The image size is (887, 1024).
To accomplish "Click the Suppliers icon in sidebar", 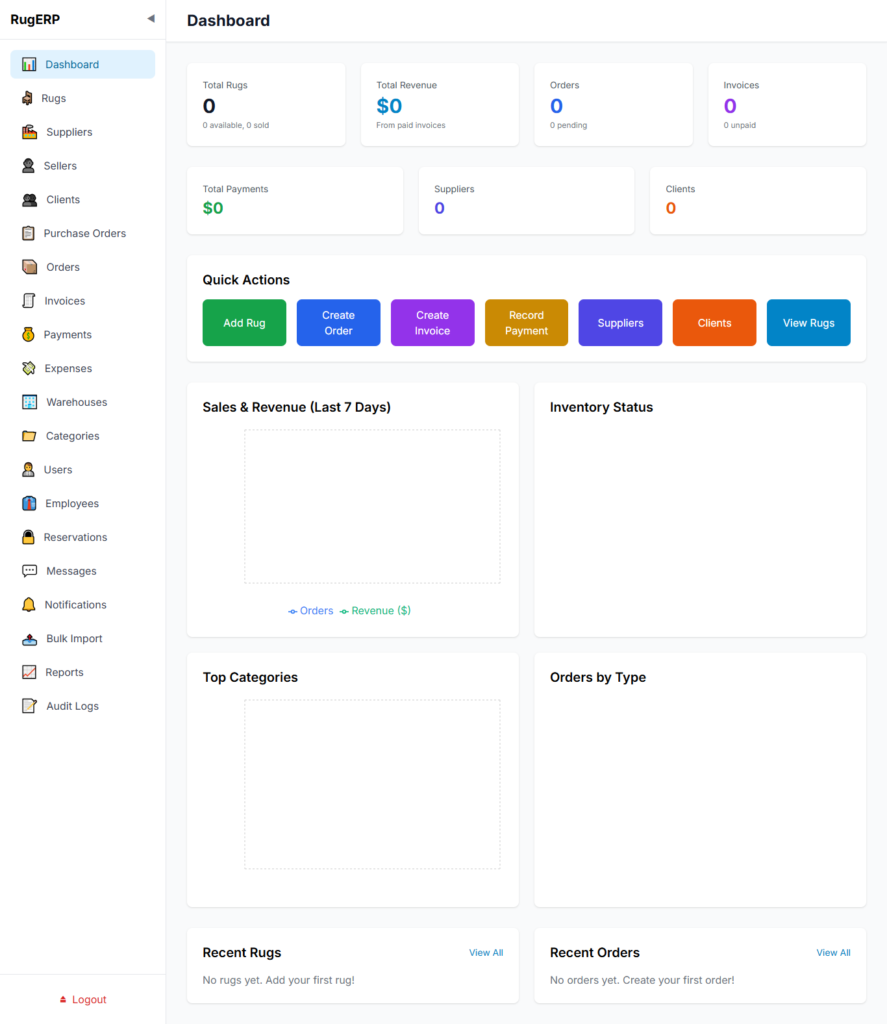I will (29, 132).
